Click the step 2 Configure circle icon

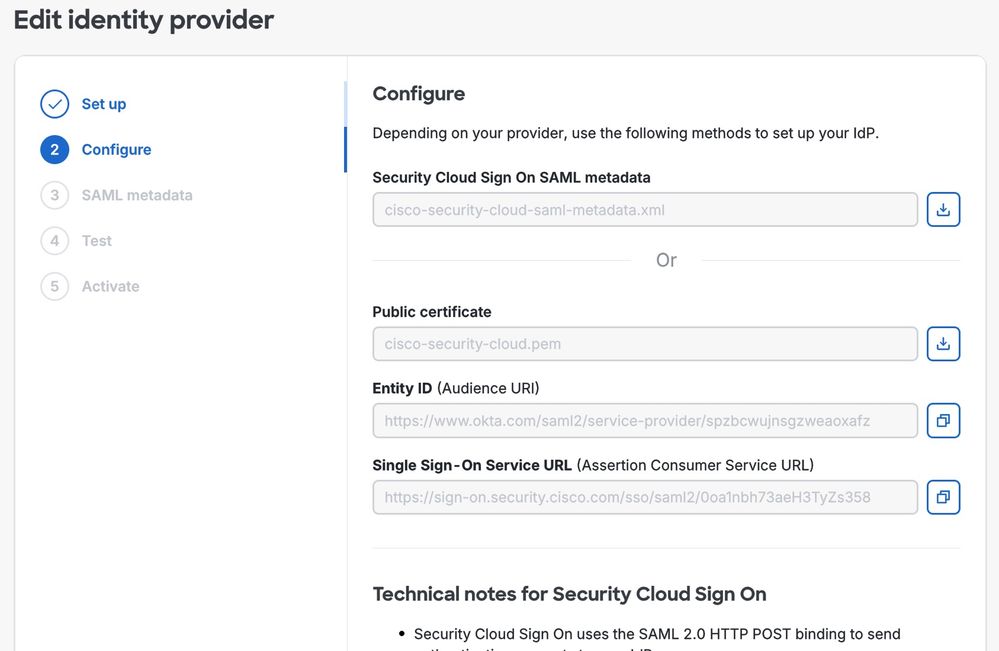tap(54, 150)
